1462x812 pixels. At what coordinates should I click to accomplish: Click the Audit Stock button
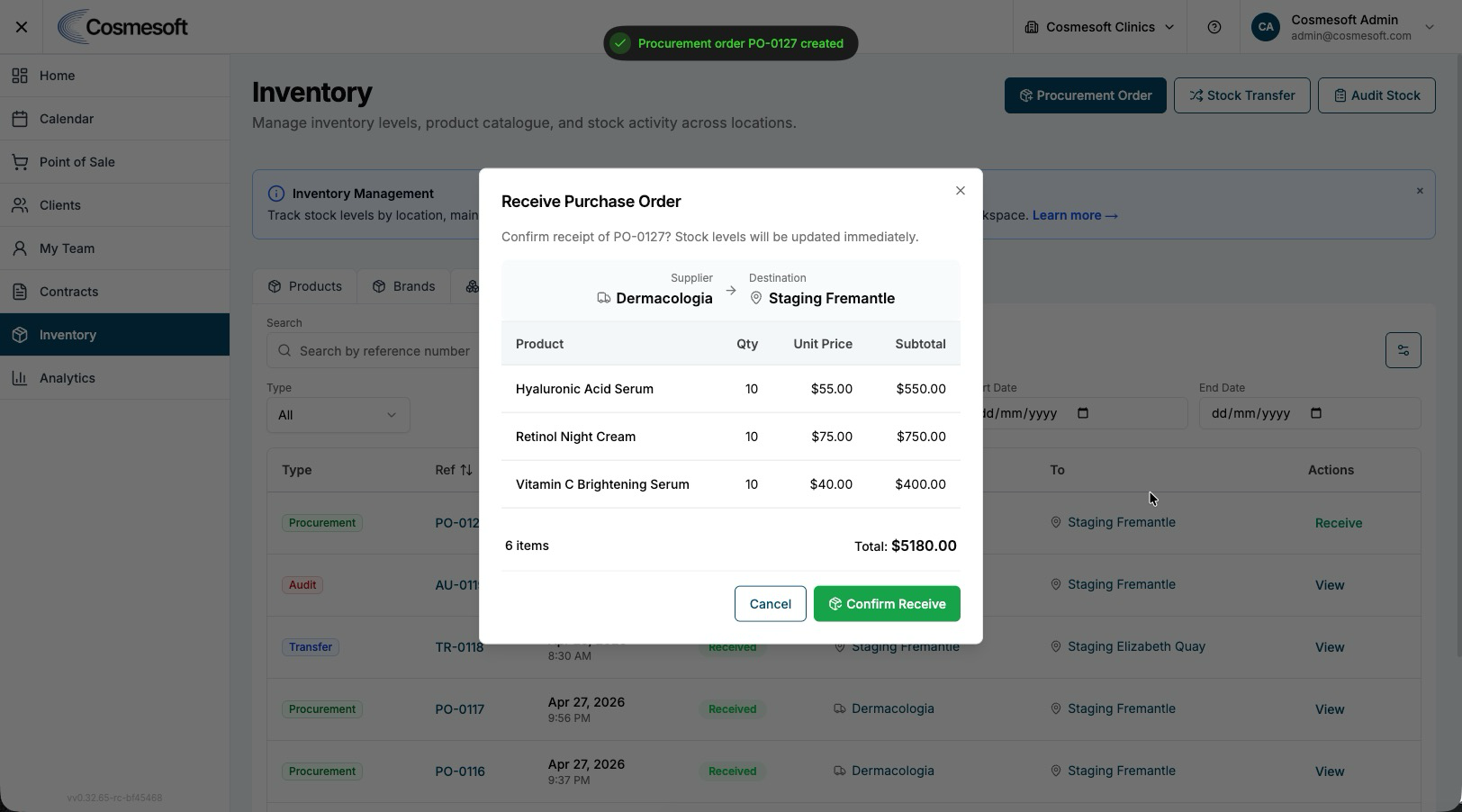[x=1376, y=95]
